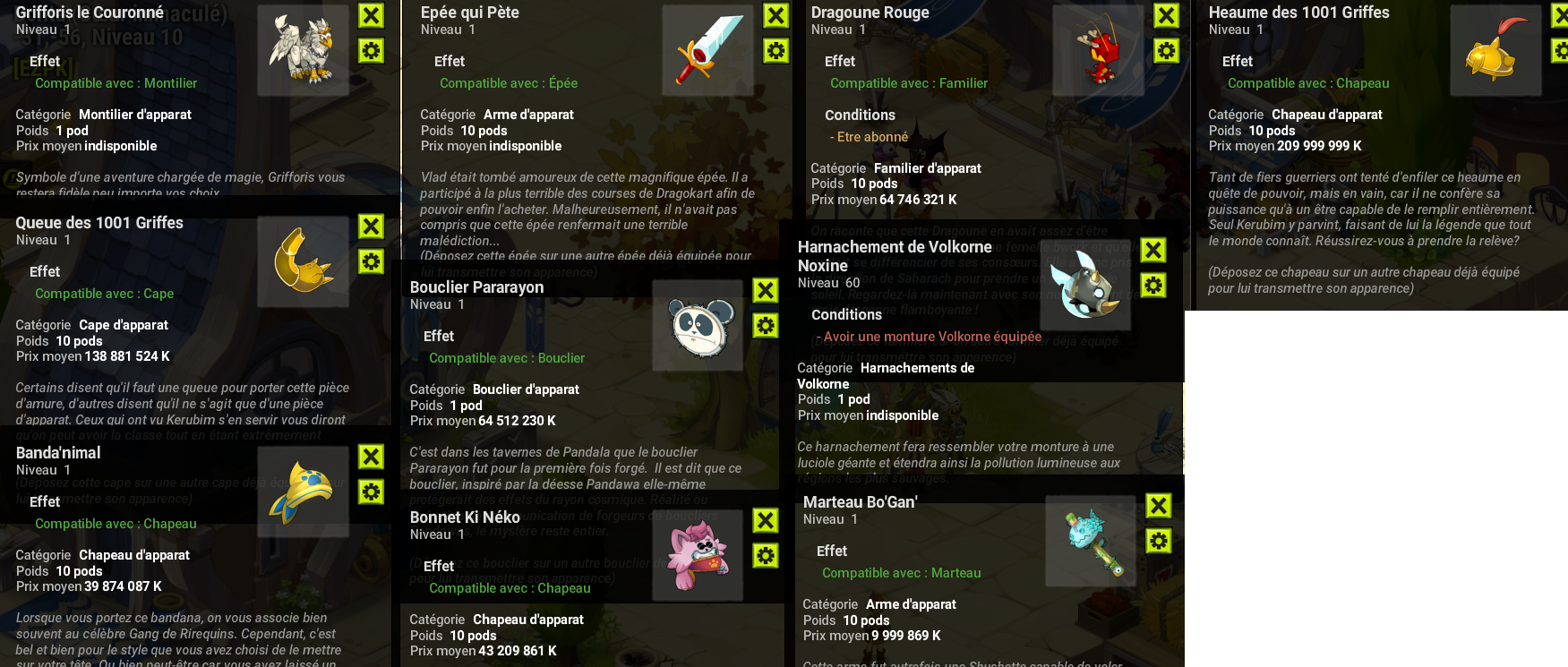Screen dimensions: 1568x667
Task: Open gear options for Banda'nimal
Action: (x=371, y=492)
